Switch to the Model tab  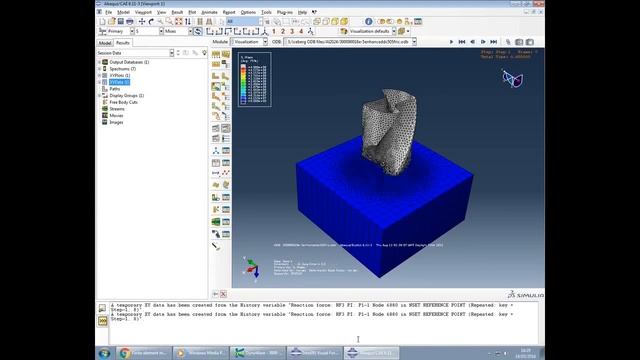point(105,43)
